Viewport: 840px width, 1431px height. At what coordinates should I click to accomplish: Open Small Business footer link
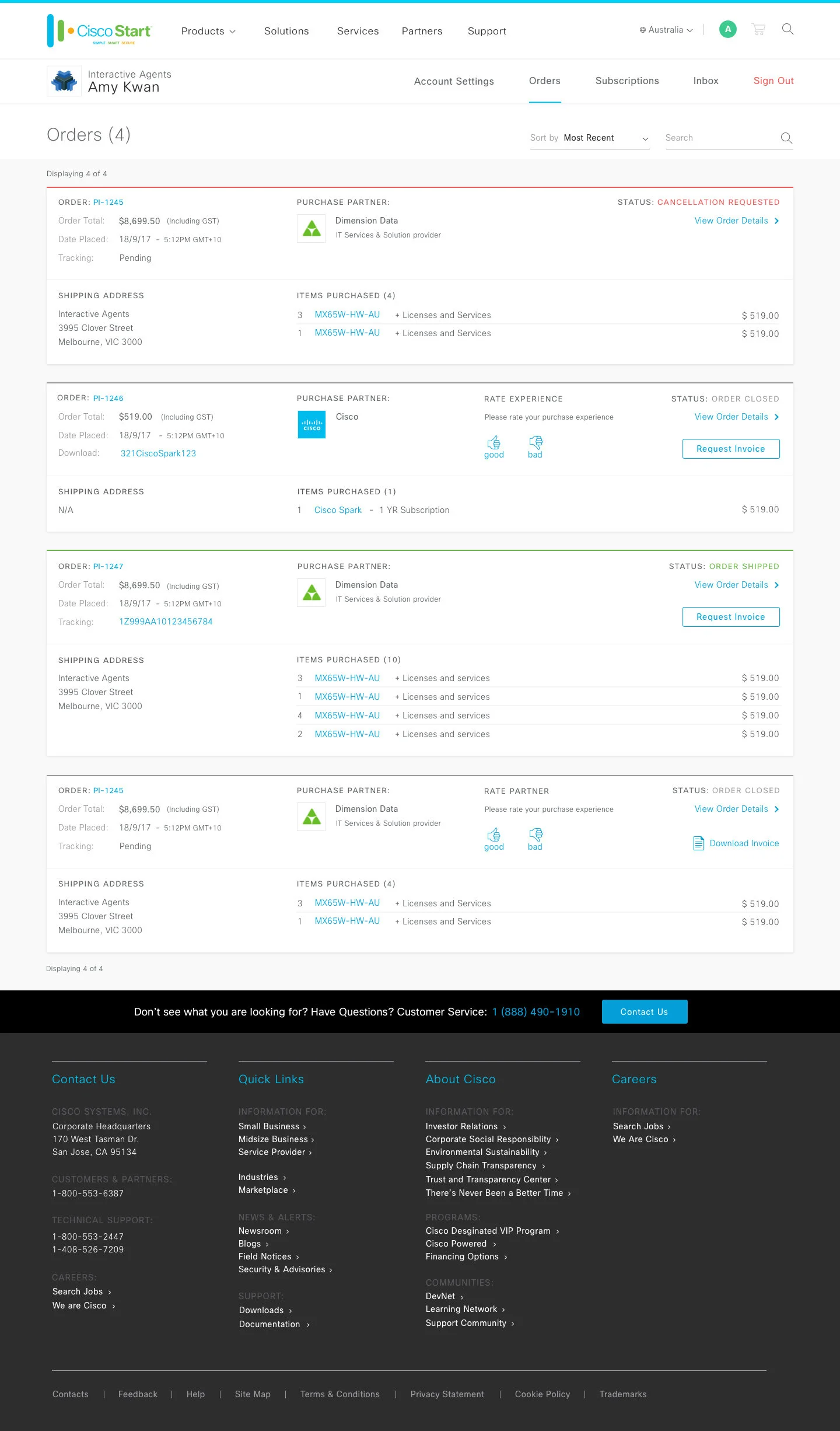(x=272, y=1126)
